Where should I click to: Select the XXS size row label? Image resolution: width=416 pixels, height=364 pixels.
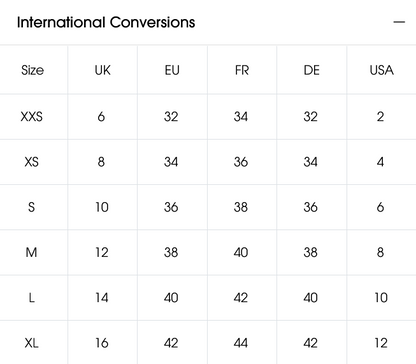click(32, 117)
